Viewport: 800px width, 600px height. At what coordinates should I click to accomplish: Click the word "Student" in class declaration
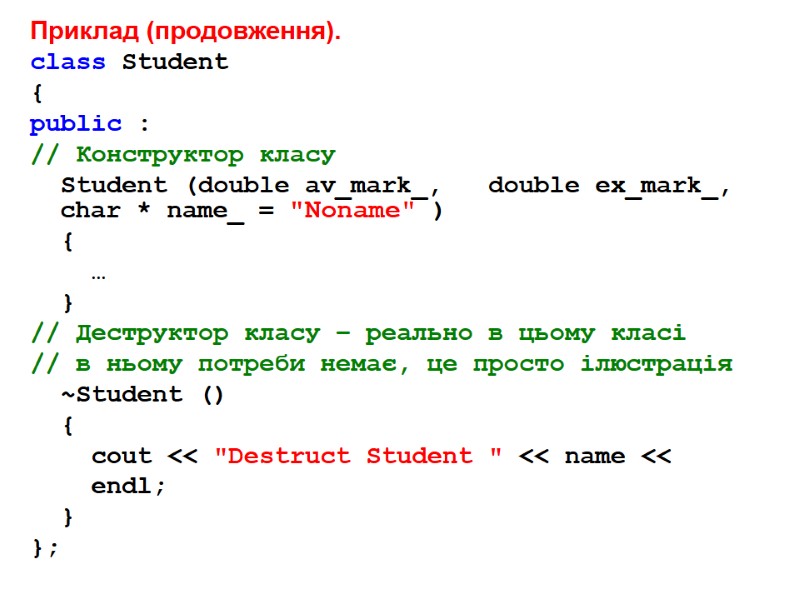click(x=176, y=62)
